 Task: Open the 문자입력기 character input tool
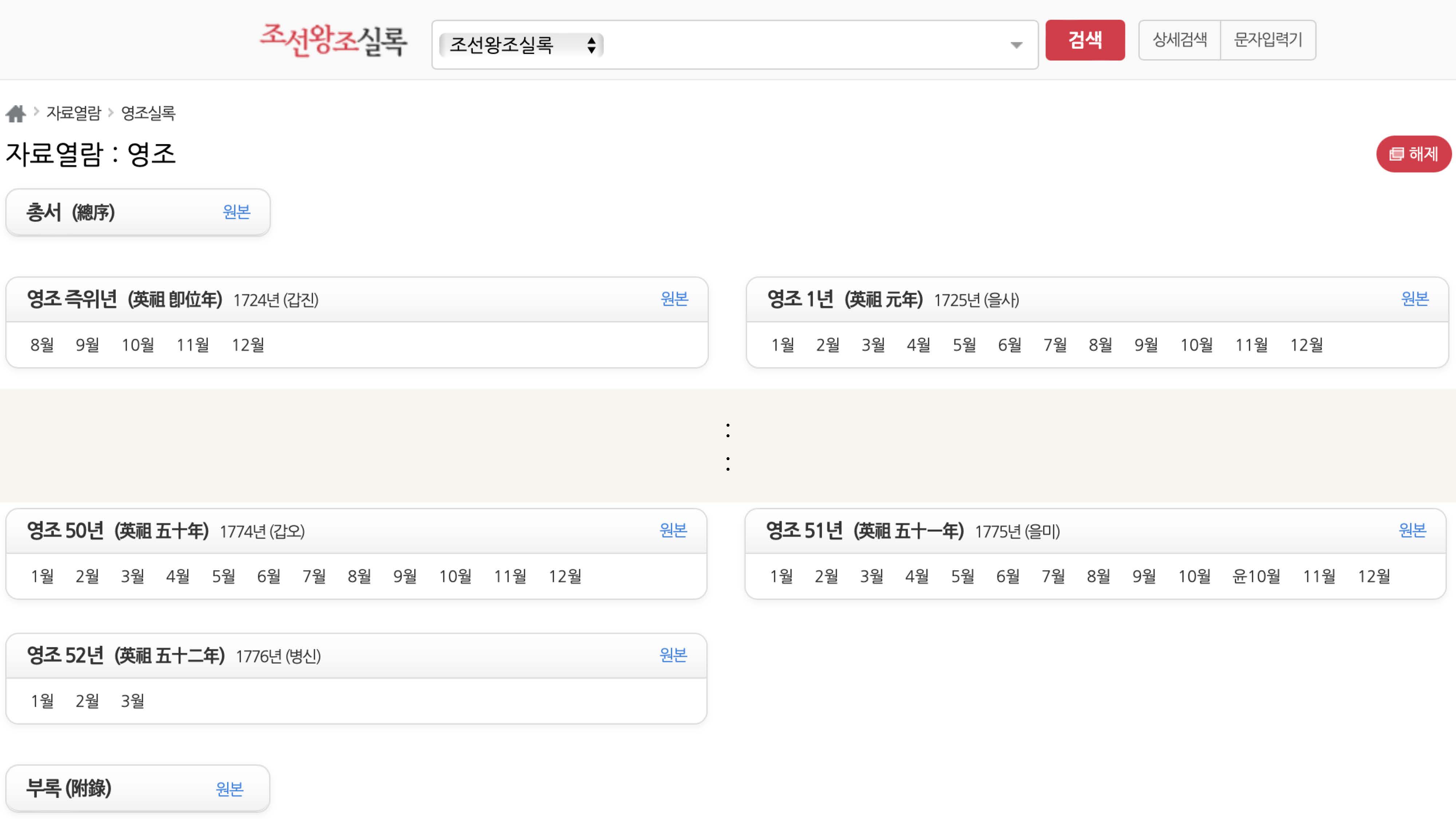coord(1268,40)
